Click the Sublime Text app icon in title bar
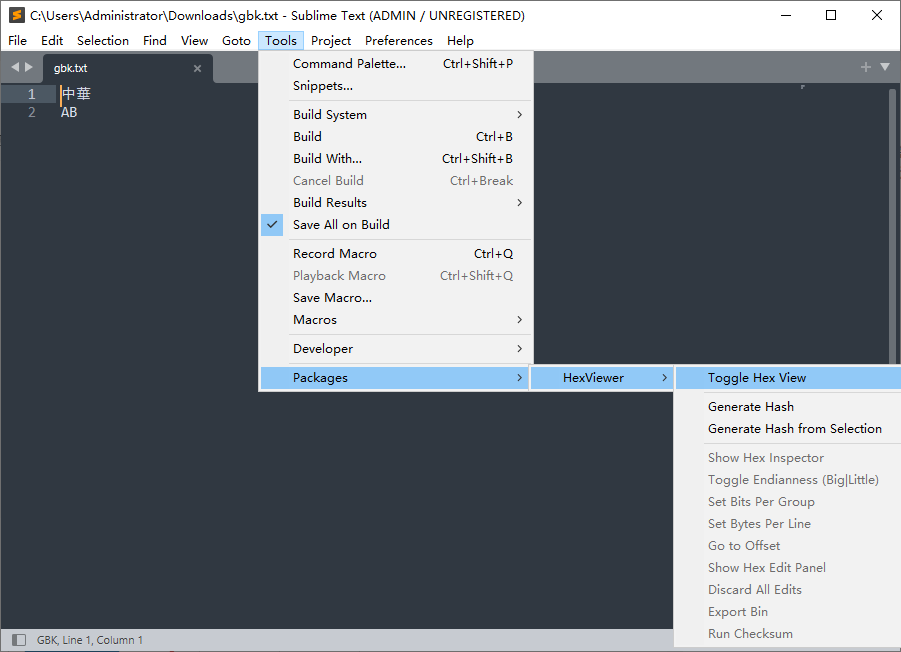The image size is (901, 652). [17, 16]
